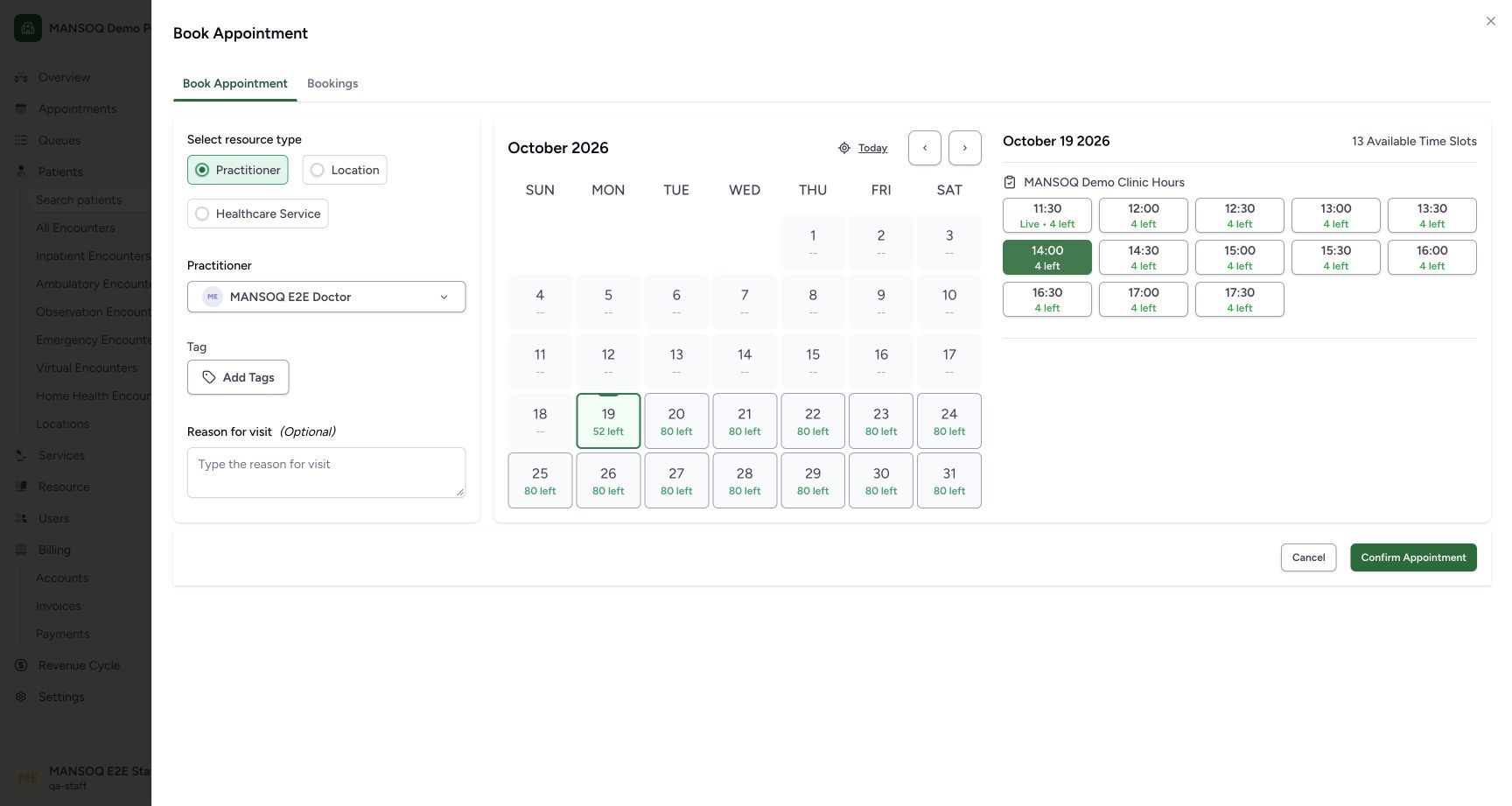Click the Reason for visit text area
Viewport: 1512px width, 806px height.
(x=326, y=473)
